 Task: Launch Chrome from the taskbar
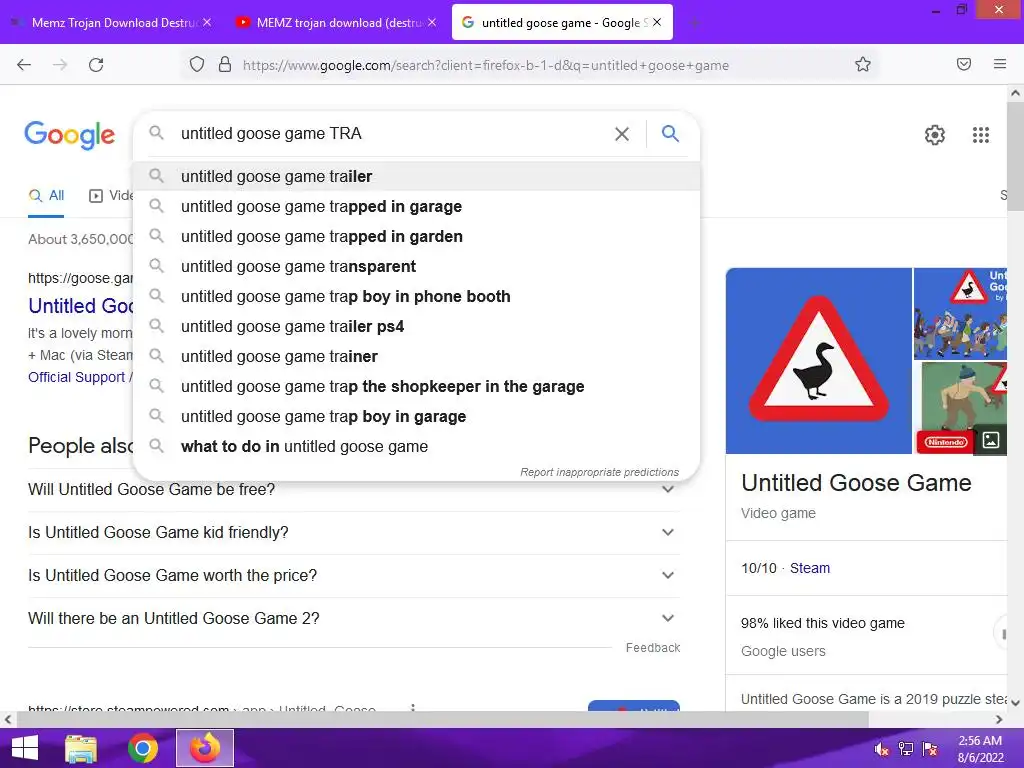point(143,748)
